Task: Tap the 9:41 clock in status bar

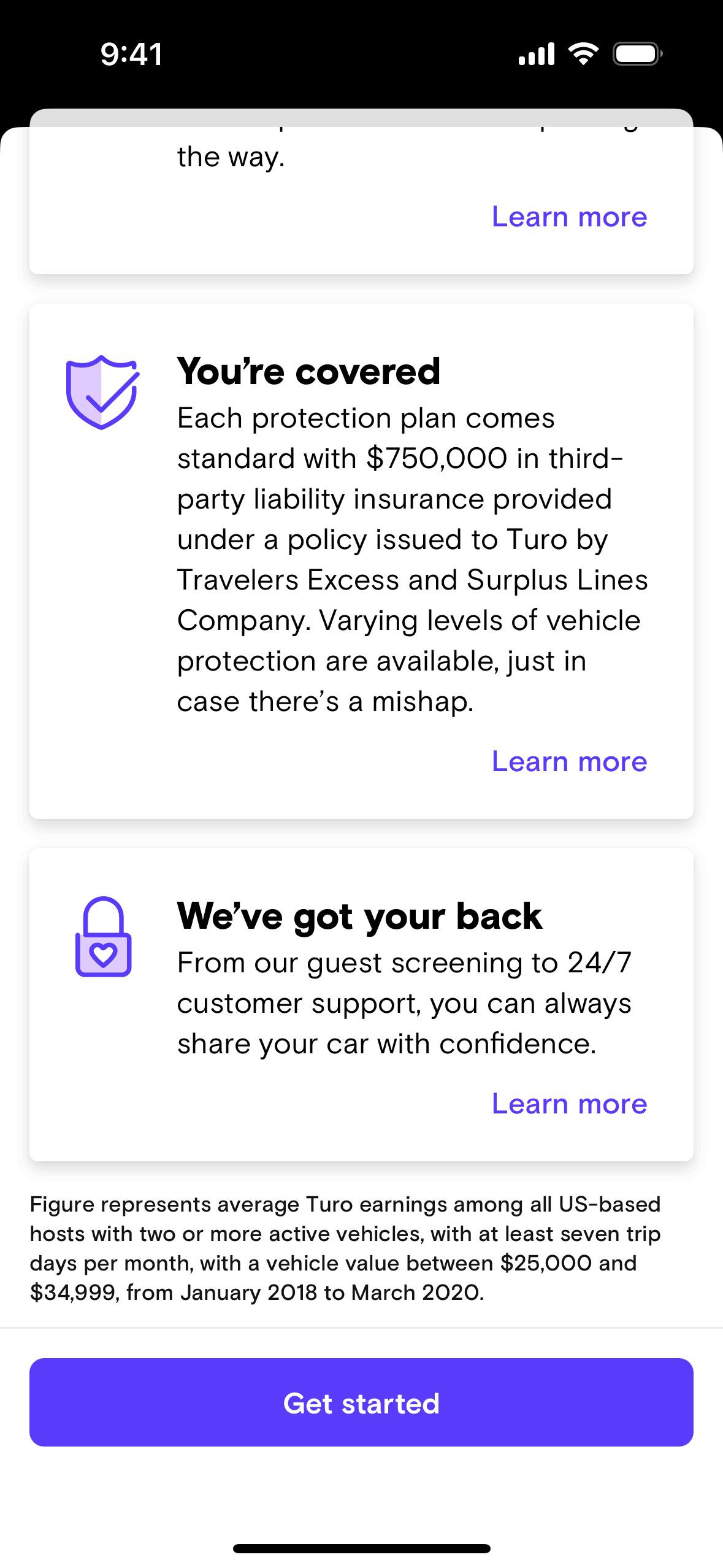Action: pyautogui.click(x=131, y=54)
